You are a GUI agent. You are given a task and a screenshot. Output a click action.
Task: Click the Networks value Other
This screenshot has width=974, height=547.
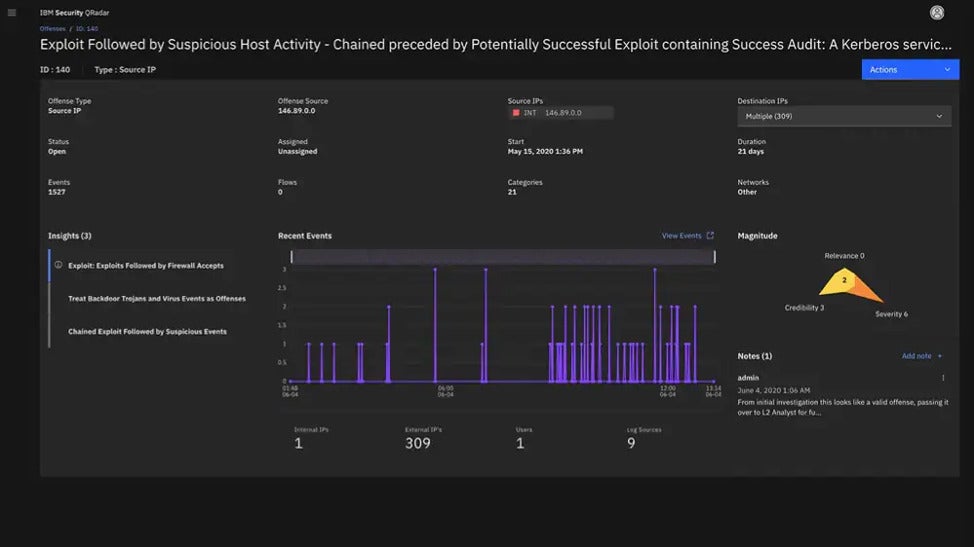(x=747, y=192)
